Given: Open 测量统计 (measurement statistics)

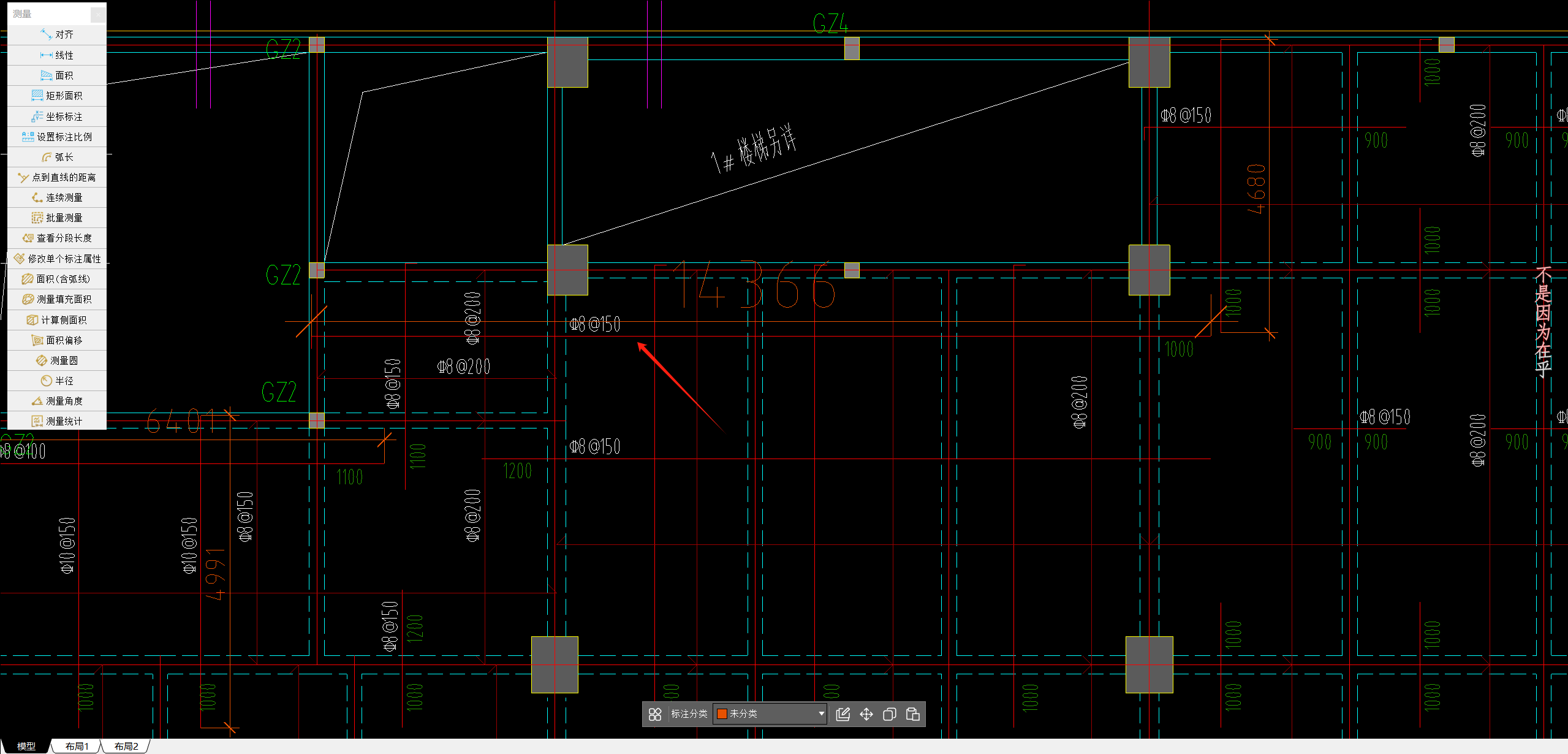Looking at the screenshot, I should 57,421.
